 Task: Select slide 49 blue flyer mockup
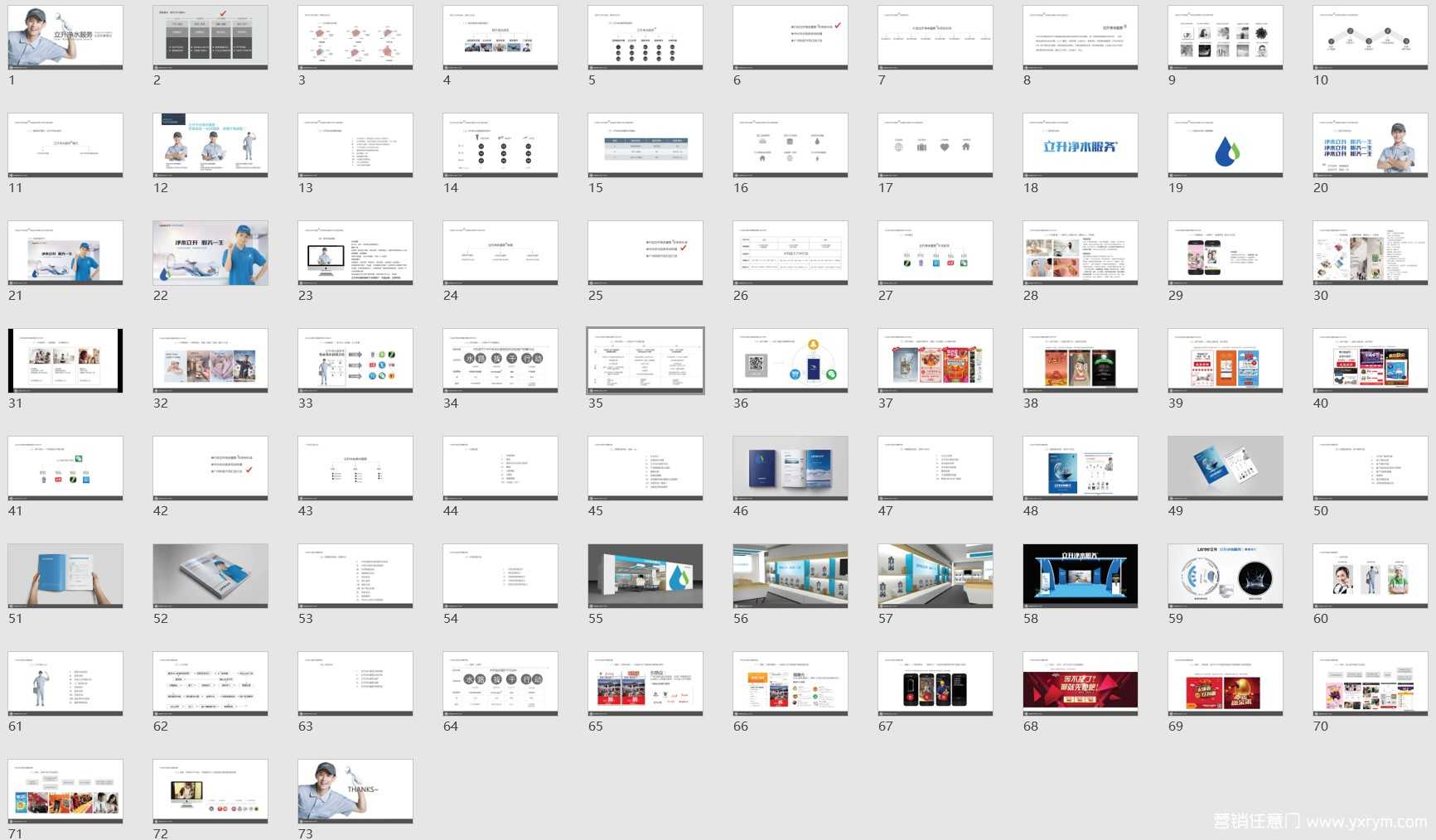[1225, 468]
